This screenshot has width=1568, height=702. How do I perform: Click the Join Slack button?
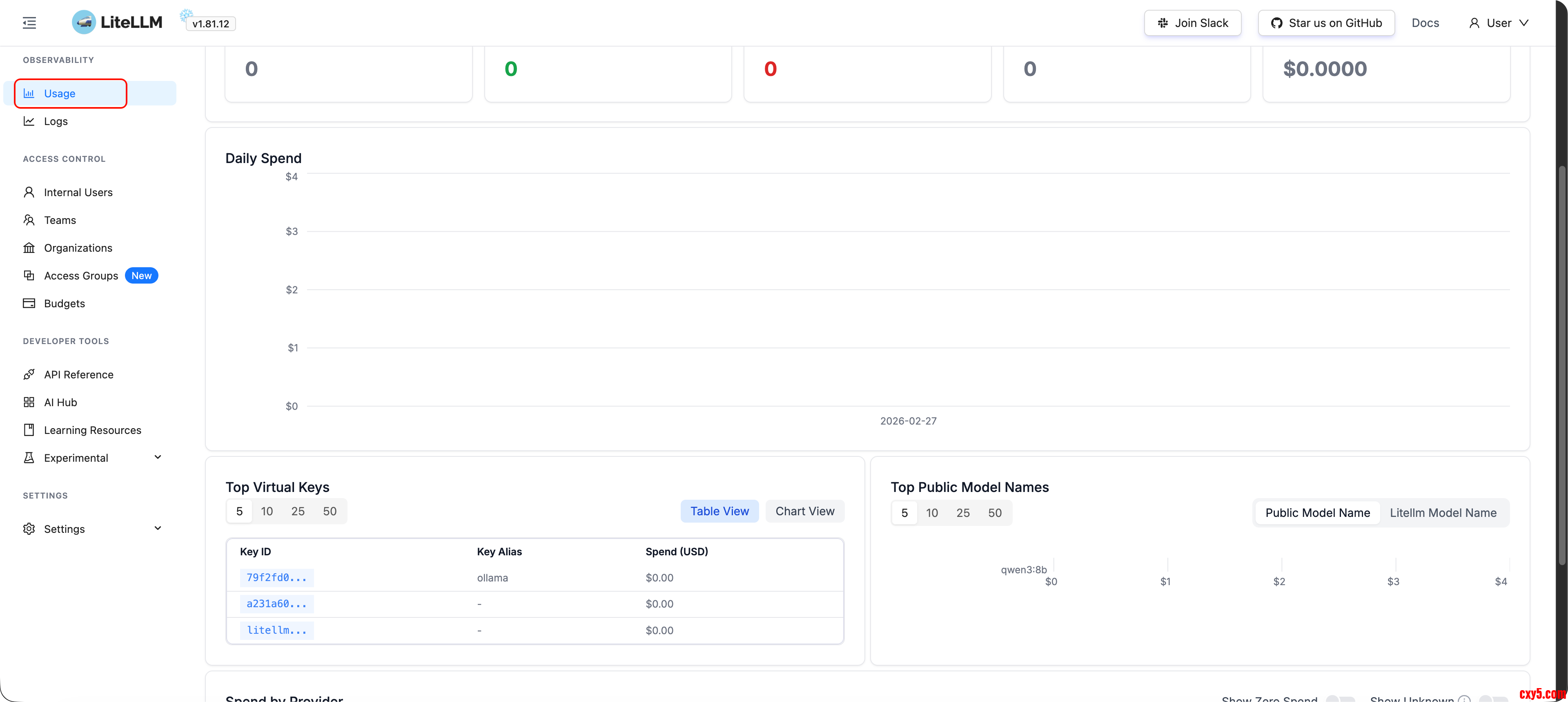point(1192,23)
